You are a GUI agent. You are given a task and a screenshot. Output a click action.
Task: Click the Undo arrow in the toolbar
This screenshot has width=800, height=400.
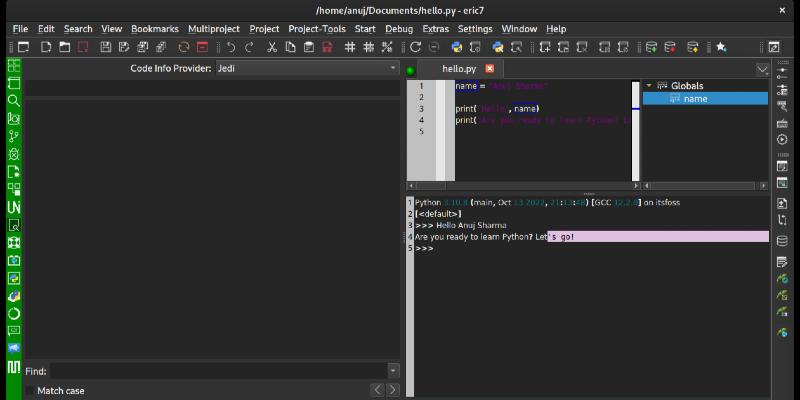[x=232, y=47]
